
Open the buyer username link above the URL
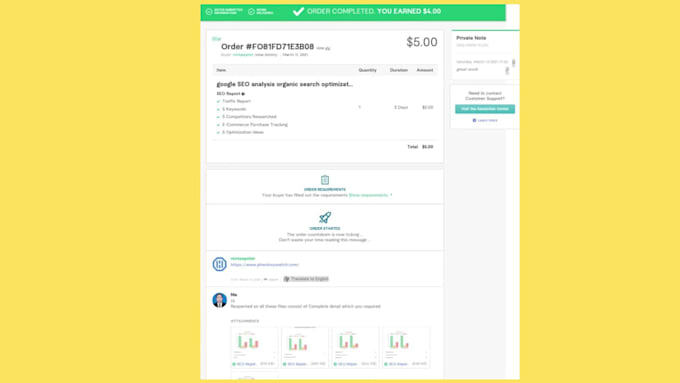click(x=243, y=259)
